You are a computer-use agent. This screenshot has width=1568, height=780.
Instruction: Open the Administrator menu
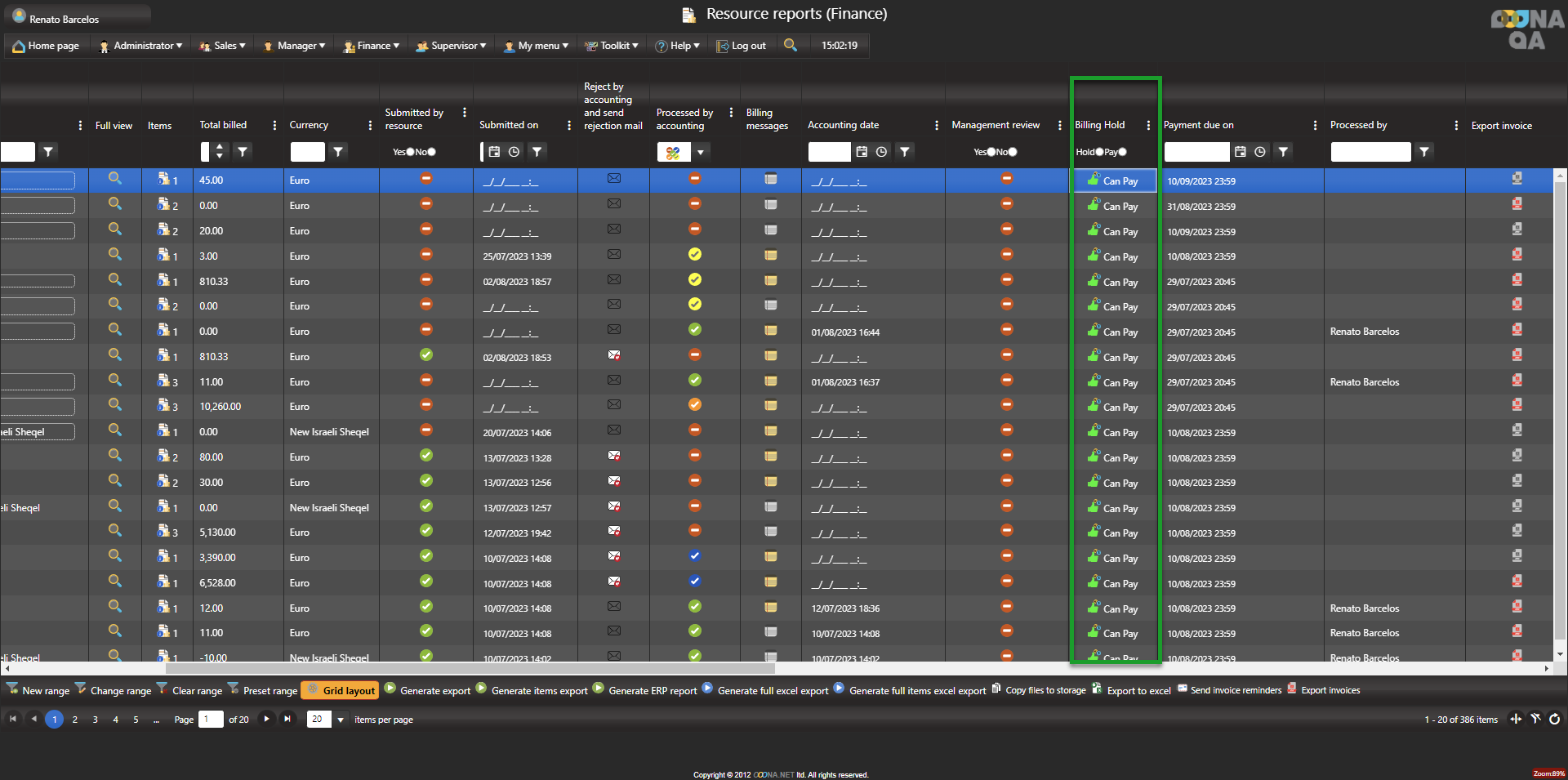(x=141, y=46)
